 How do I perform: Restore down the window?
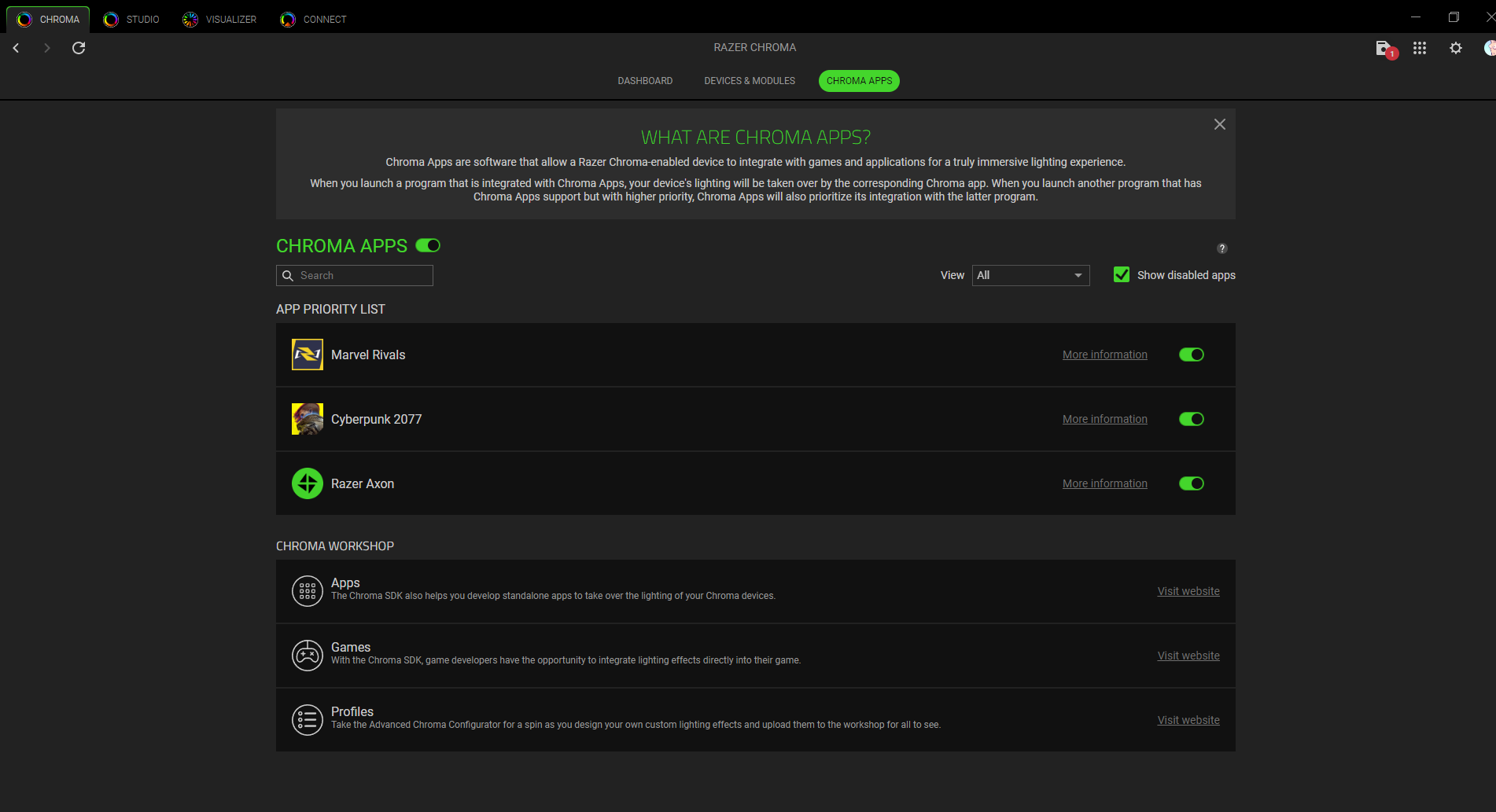point(1454,17)
